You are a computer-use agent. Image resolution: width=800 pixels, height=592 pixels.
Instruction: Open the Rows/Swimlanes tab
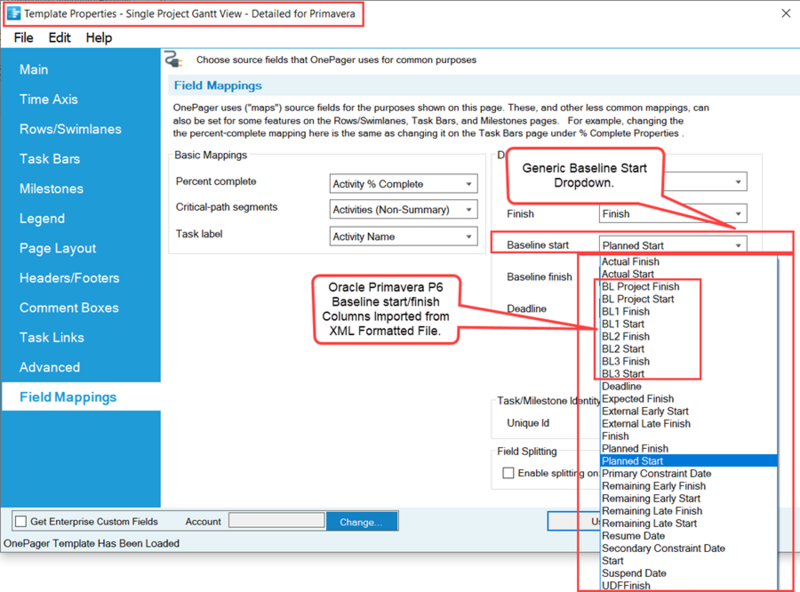pos(70,129)
